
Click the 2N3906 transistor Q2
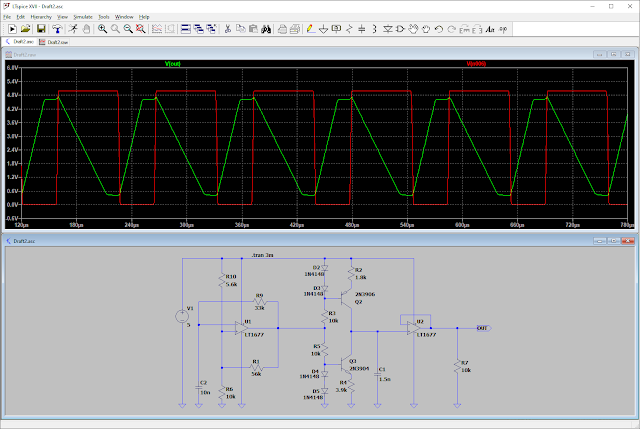(347, 296)
